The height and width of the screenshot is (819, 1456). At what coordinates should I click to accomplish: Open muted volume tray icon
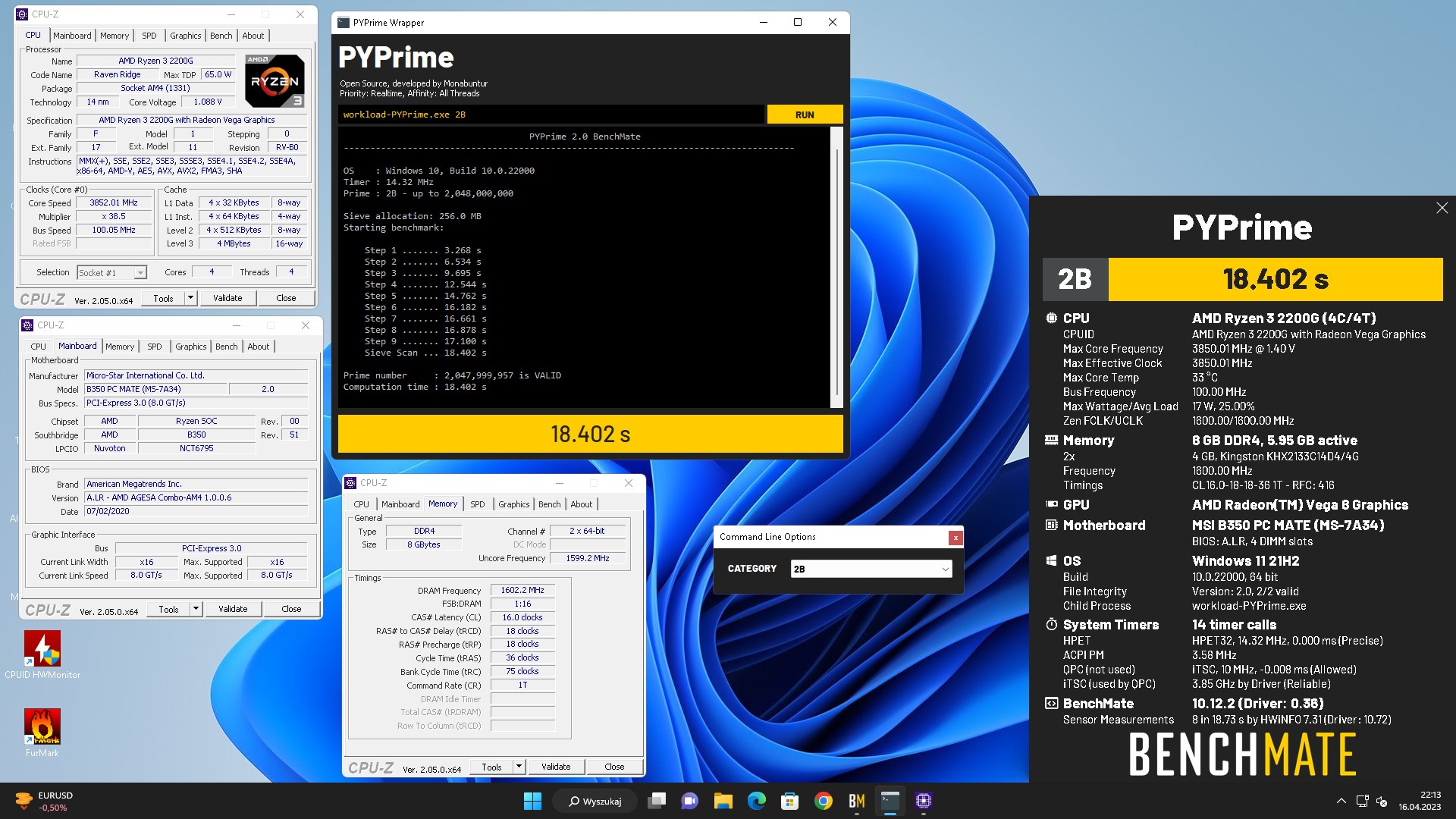[1382, 801]
